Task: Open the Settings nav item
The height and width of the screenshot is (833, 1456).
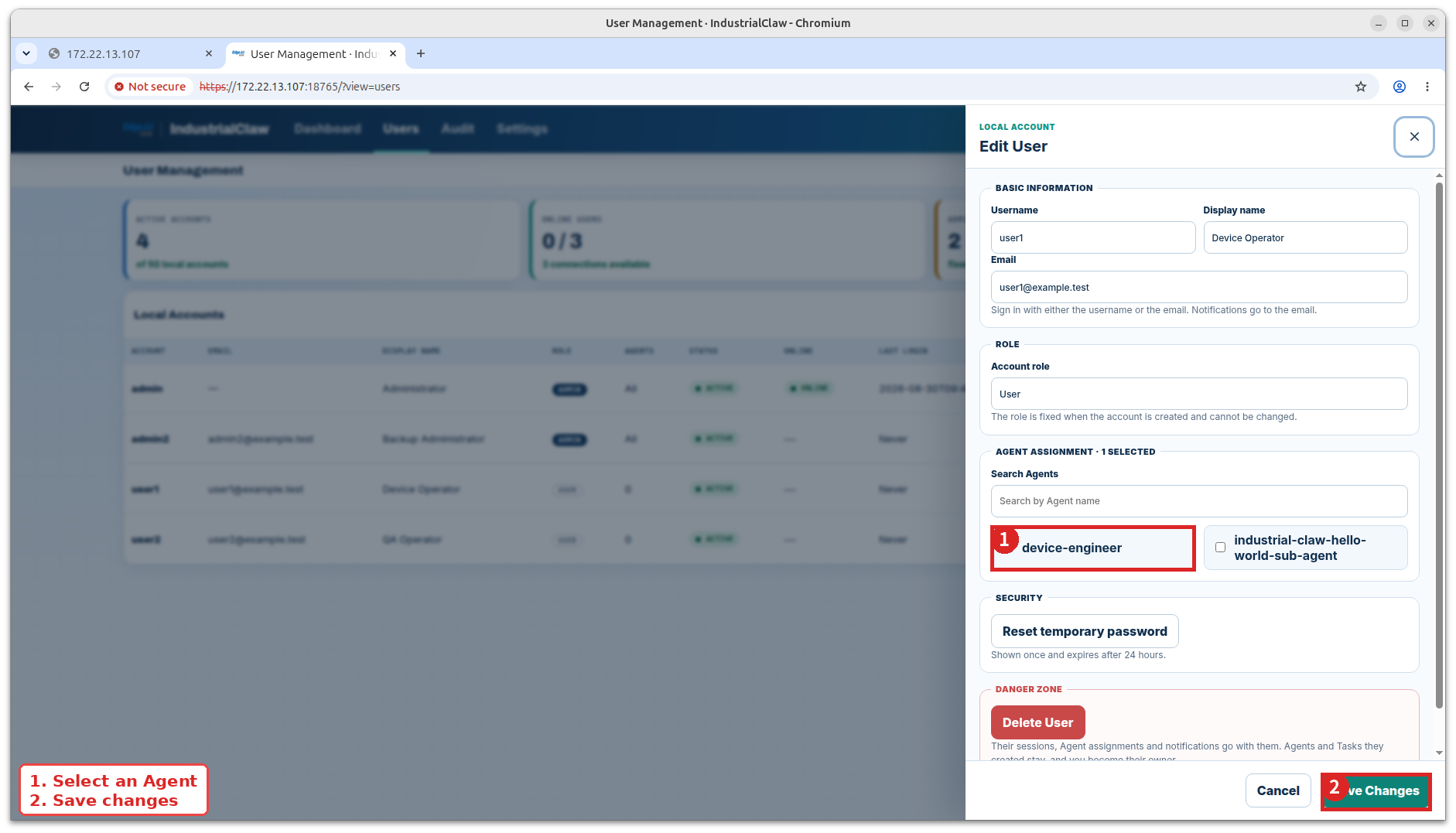Action: click(522, 128)
